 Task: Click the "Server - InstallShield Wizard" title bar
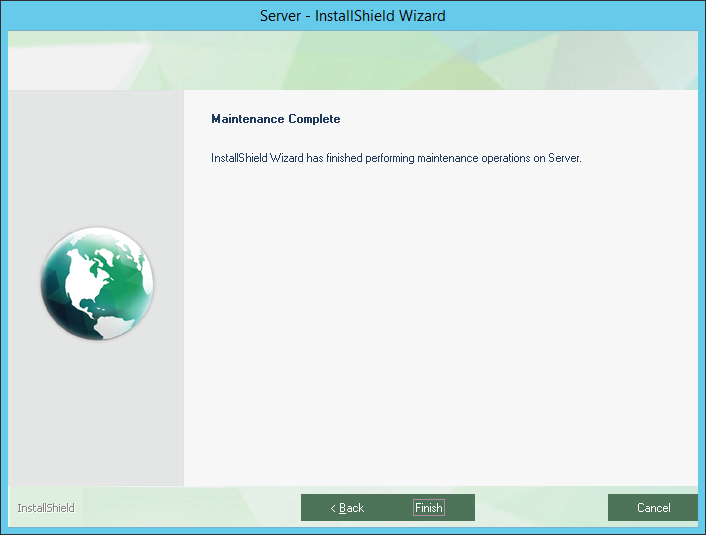point(353,16)
